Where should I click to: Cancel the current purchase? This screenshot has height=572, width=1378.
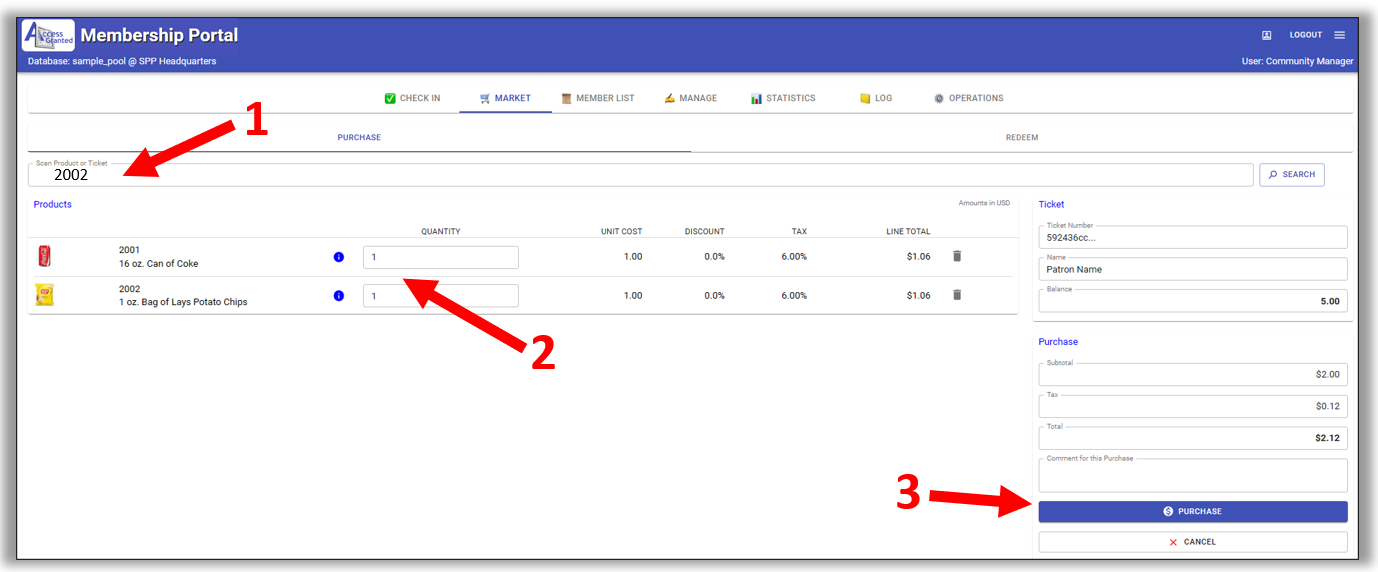(x=1192, y=542)
